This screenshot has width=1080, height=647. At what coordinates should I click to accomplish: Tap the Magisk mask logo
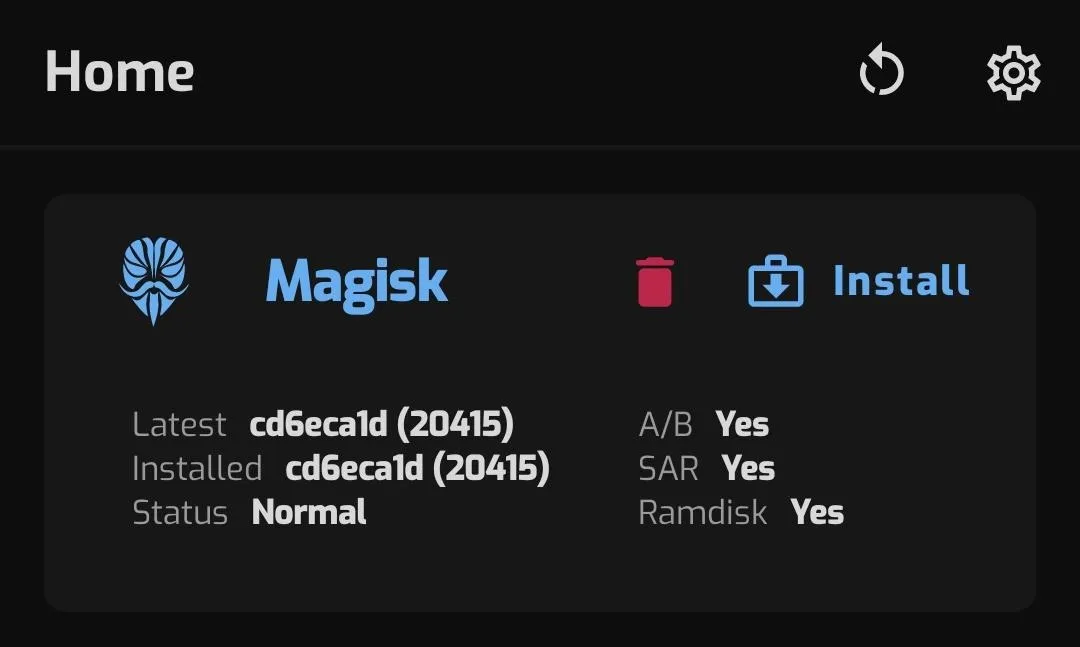click(154, 280)
